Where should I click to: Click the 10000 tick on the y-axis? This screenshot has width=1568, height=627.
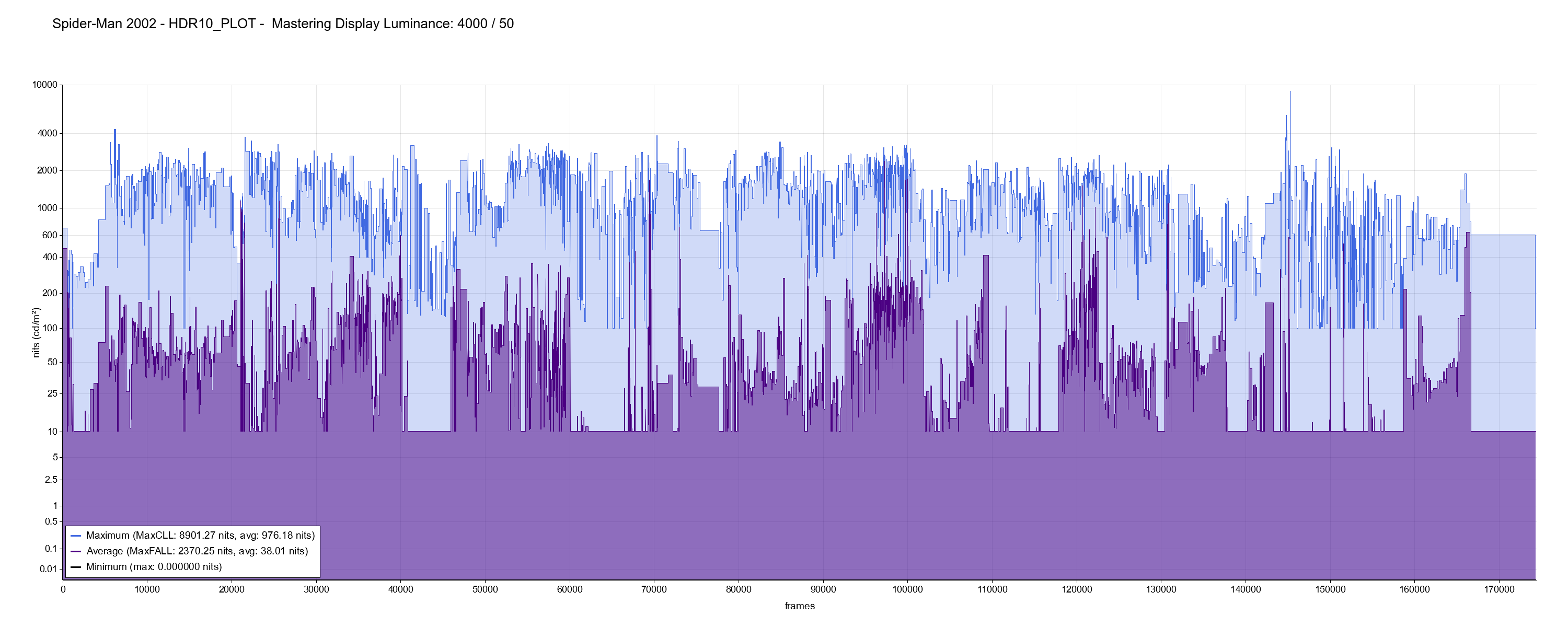[45, 85]
